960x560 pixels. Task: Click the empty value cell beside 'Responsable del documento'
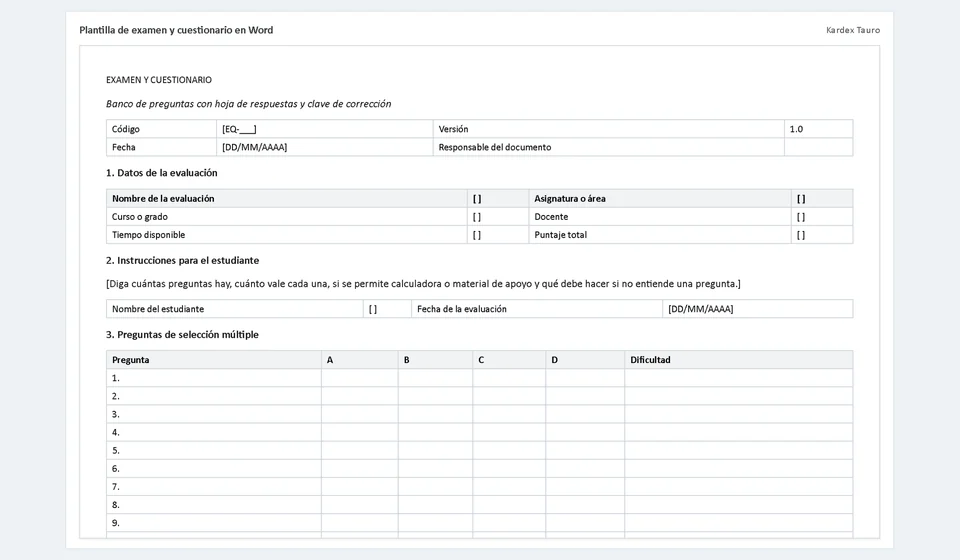point(819,147)
